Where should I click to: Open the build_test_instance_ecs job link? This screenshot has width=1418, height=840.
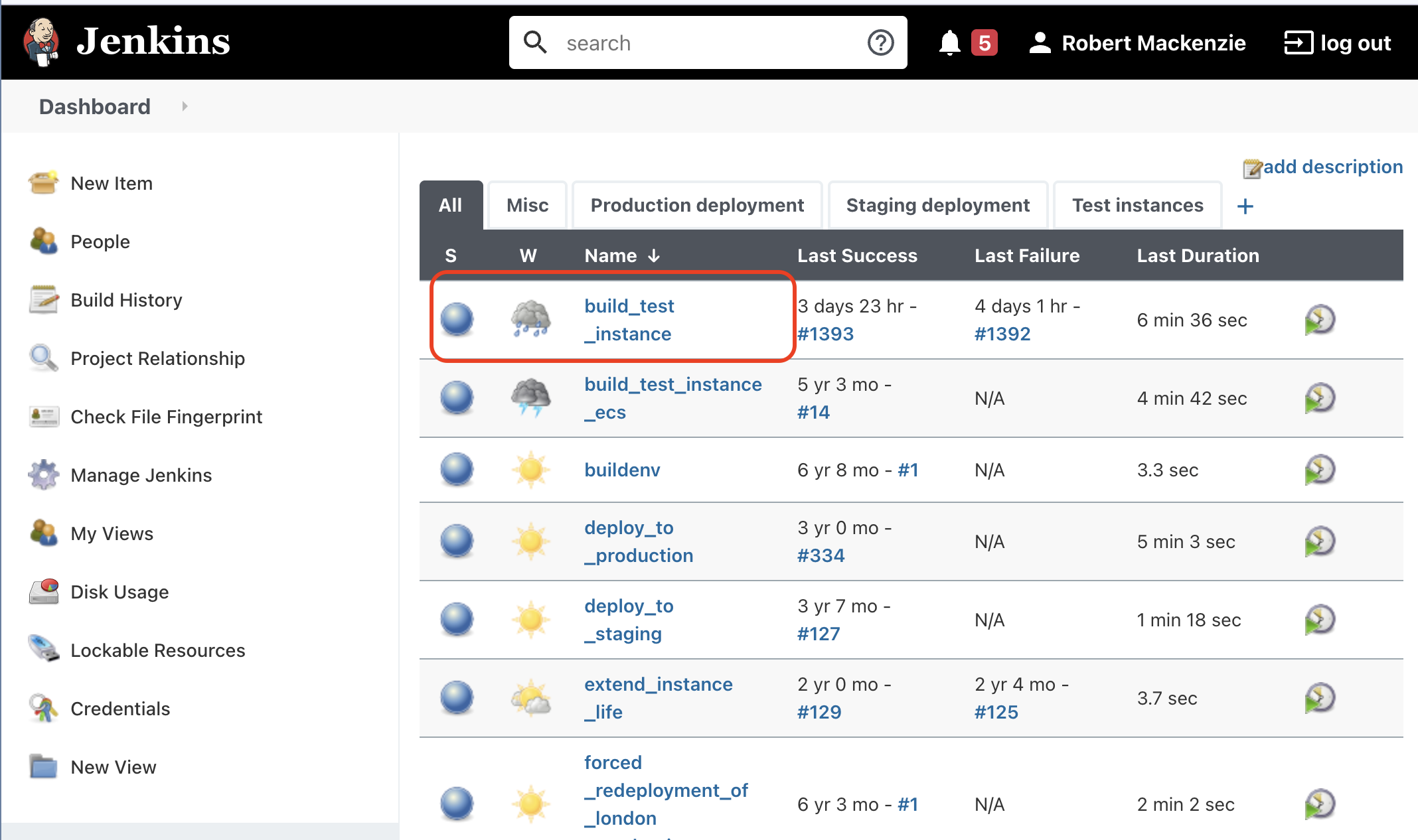coord(673,398)
